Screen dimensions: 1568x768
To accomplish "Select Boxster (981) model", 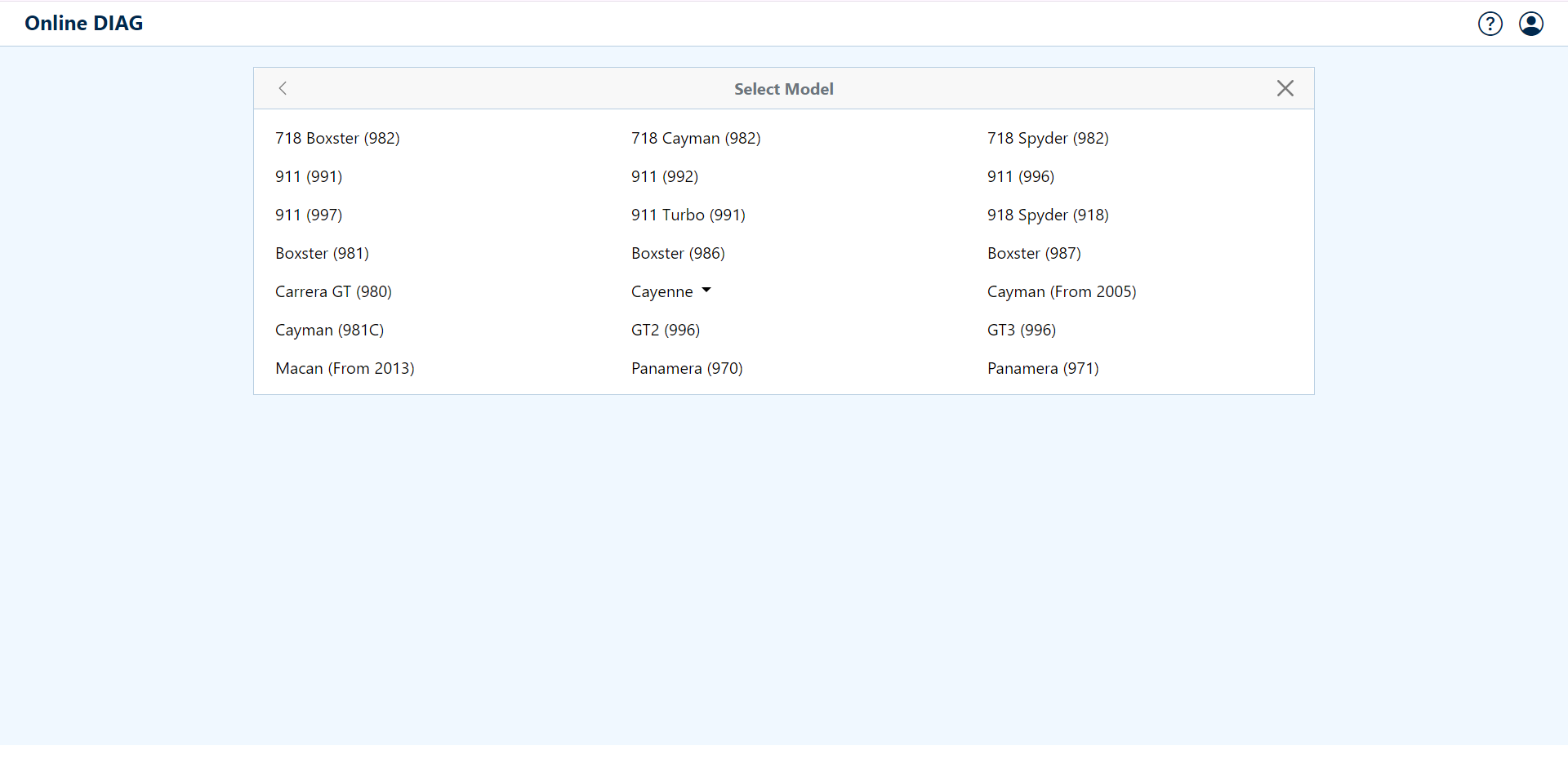I will point(322,253).
